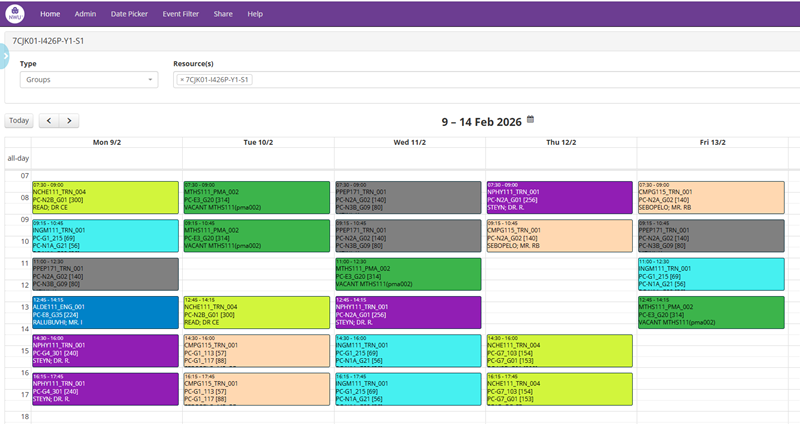Image resolution: width=800 pixels, height=424 pixels.
Task: Open Wednesday 11:00 MTHS111_PMA_002 event
Action: click(x=408, y=274)
